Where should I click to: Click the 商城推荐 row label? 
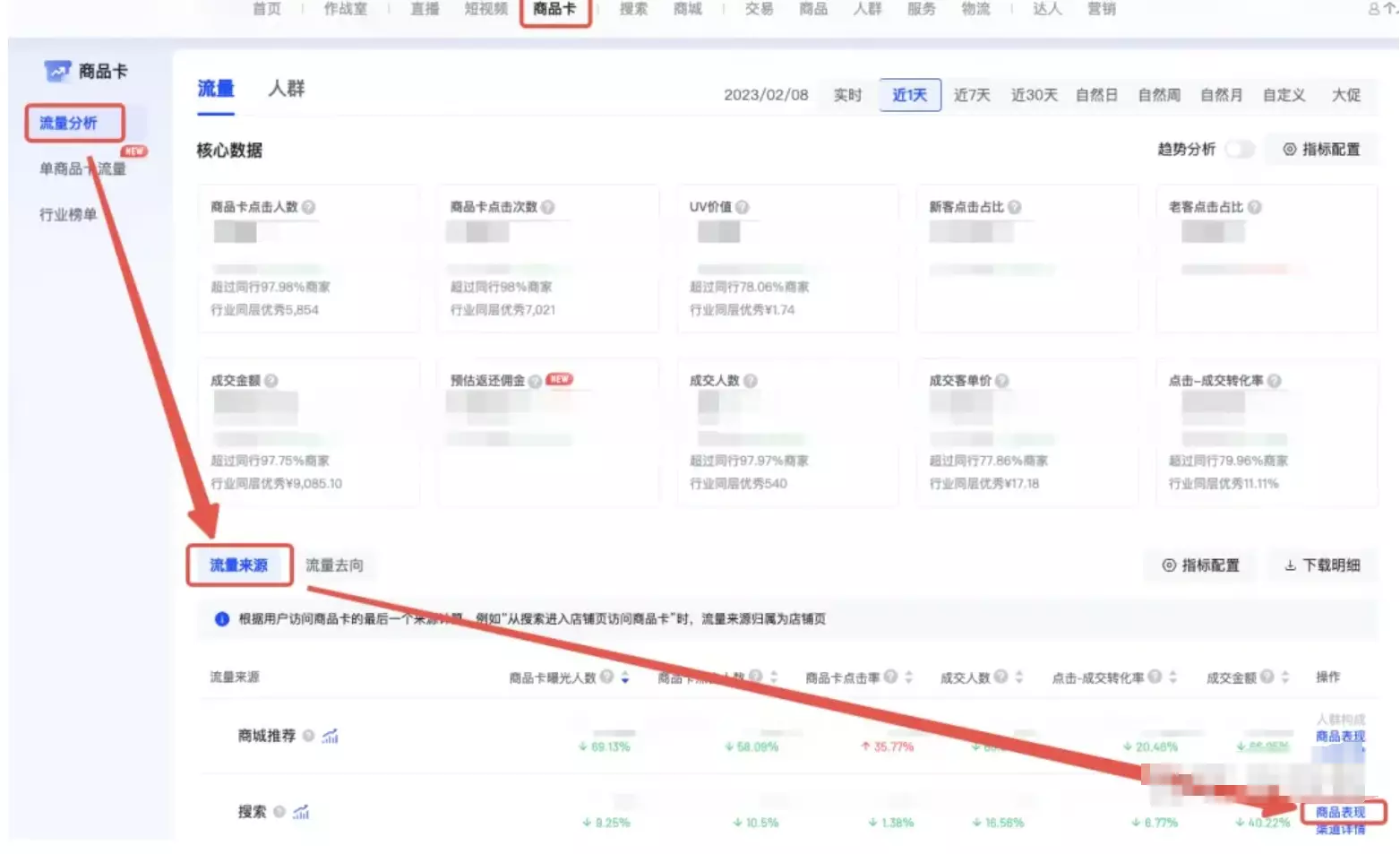point(266,736)
